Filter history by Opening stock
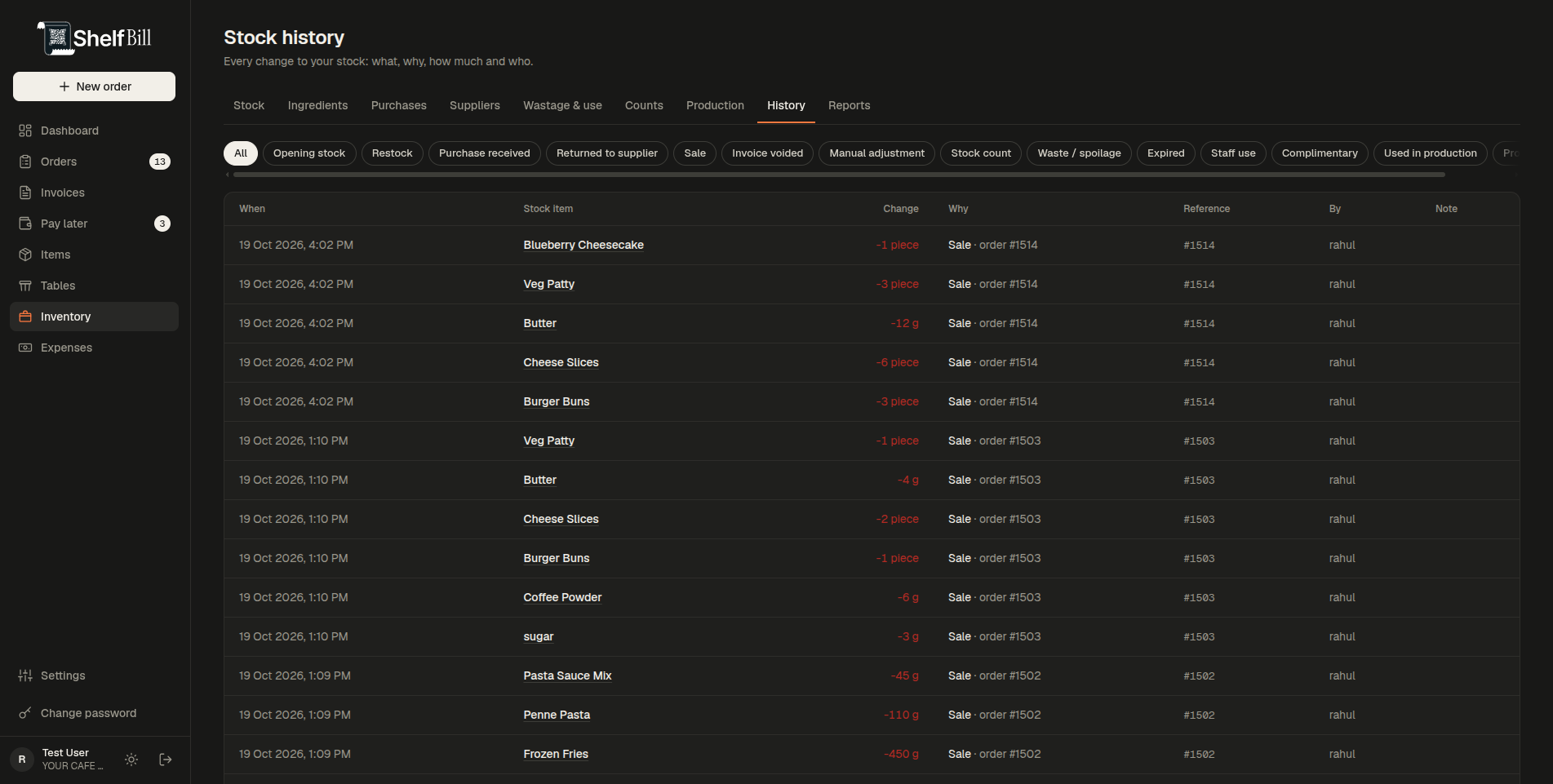The image size is (1553, 784). pyautogui.click(x=309, y=153)
